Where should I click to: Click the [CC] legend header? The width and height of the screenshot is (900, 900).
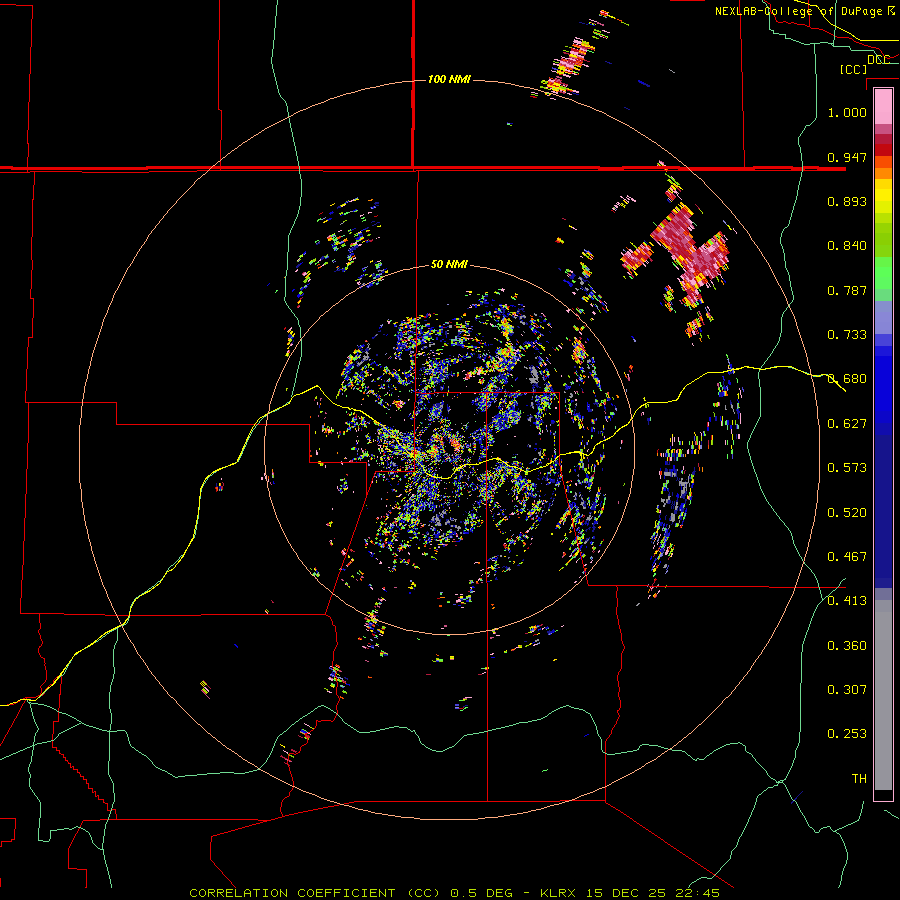coord(854,69)
